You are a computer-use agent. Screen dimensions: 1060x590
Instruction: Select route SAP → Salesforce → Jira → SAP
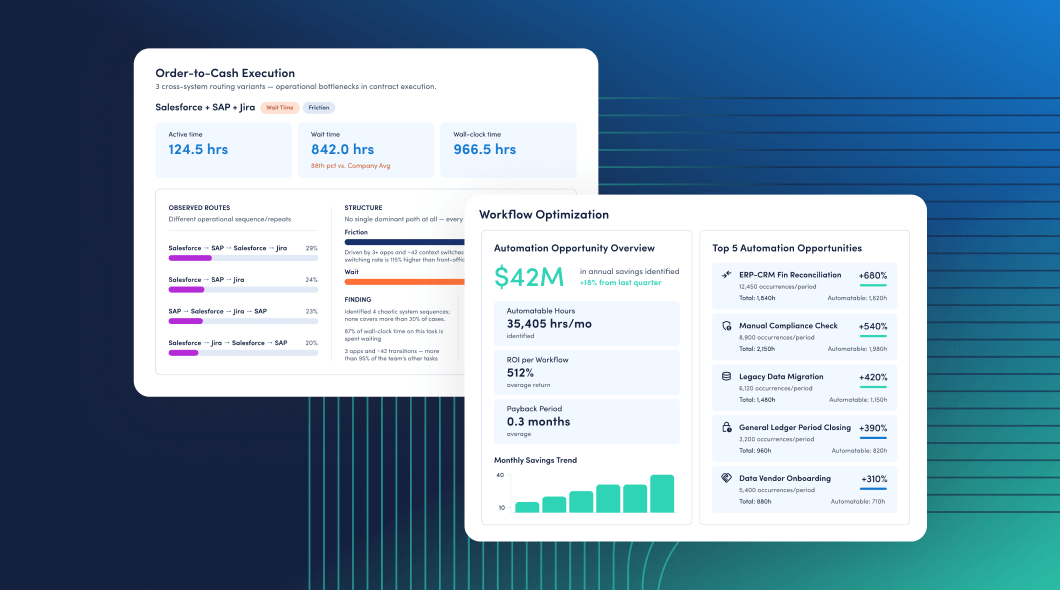pyautogui.click(x=218, y=312)
